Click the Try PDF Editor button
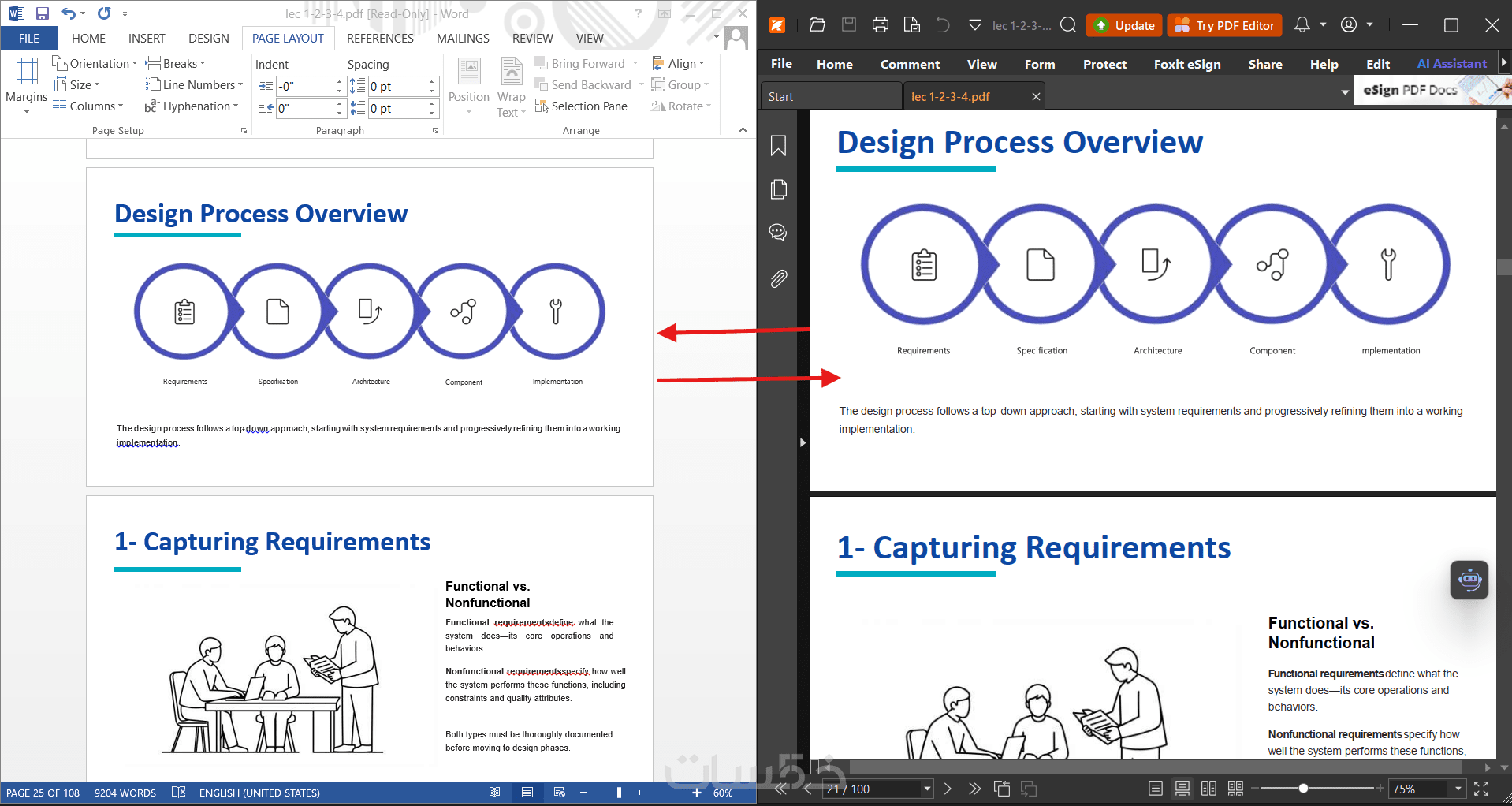 [1224, 25]
